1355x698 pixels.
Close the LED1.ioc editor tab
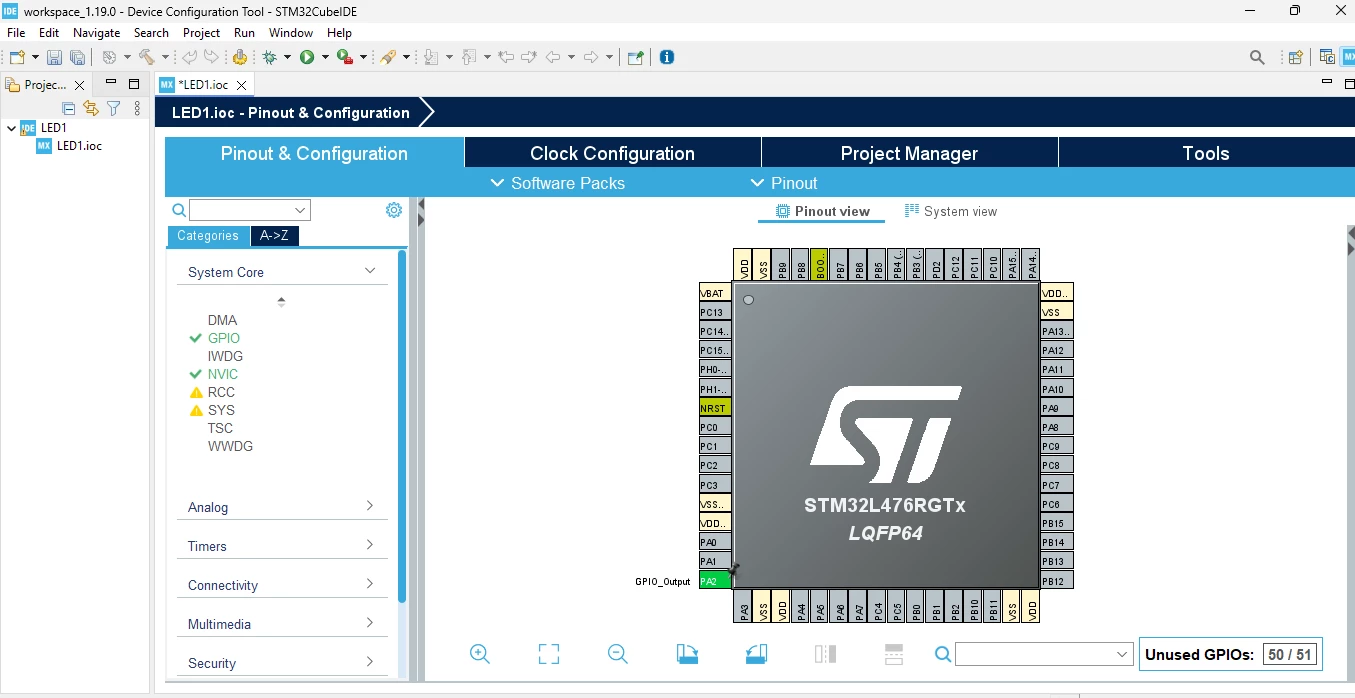(241, 85)
